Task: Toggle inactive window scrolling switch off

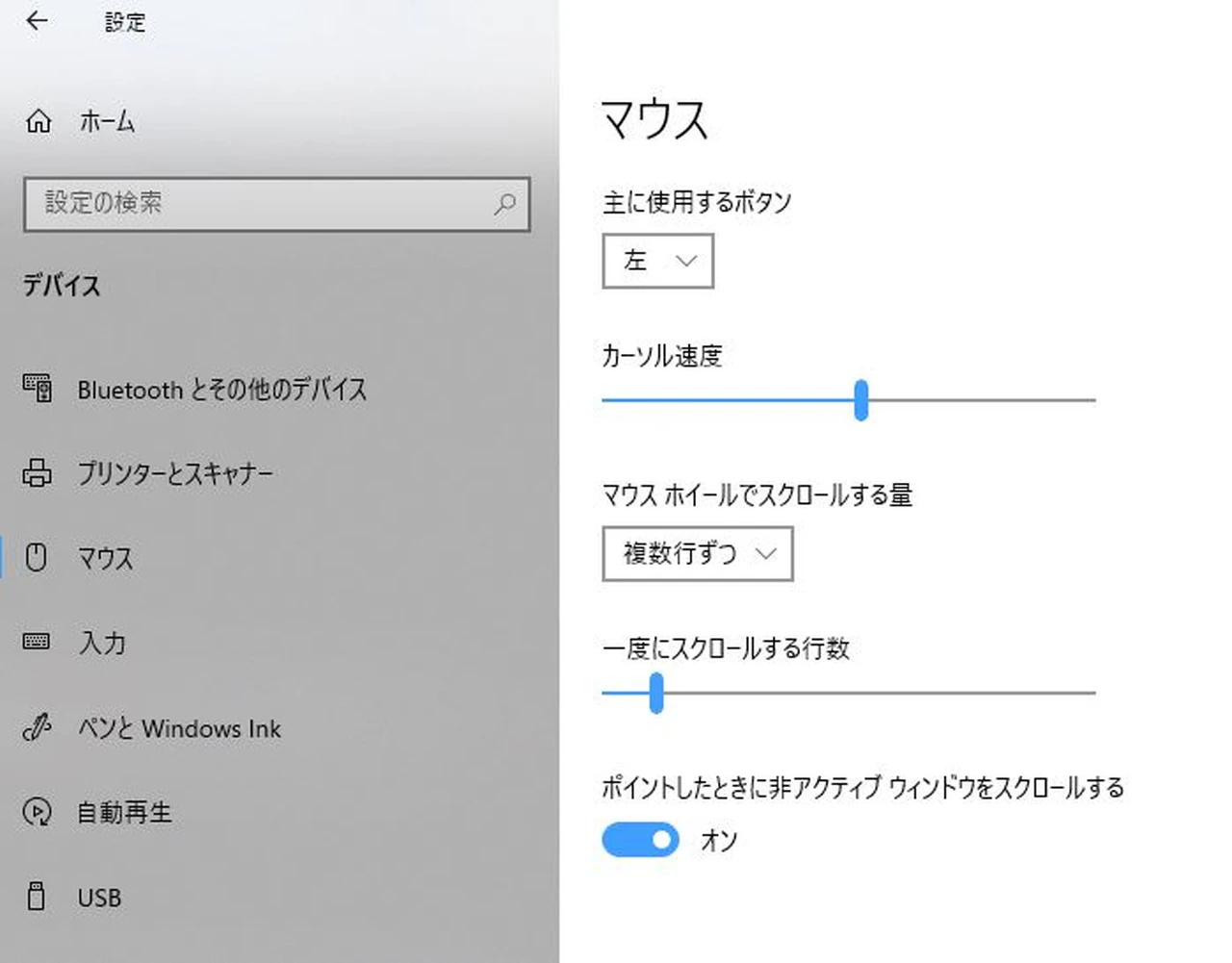Action: 640,840
